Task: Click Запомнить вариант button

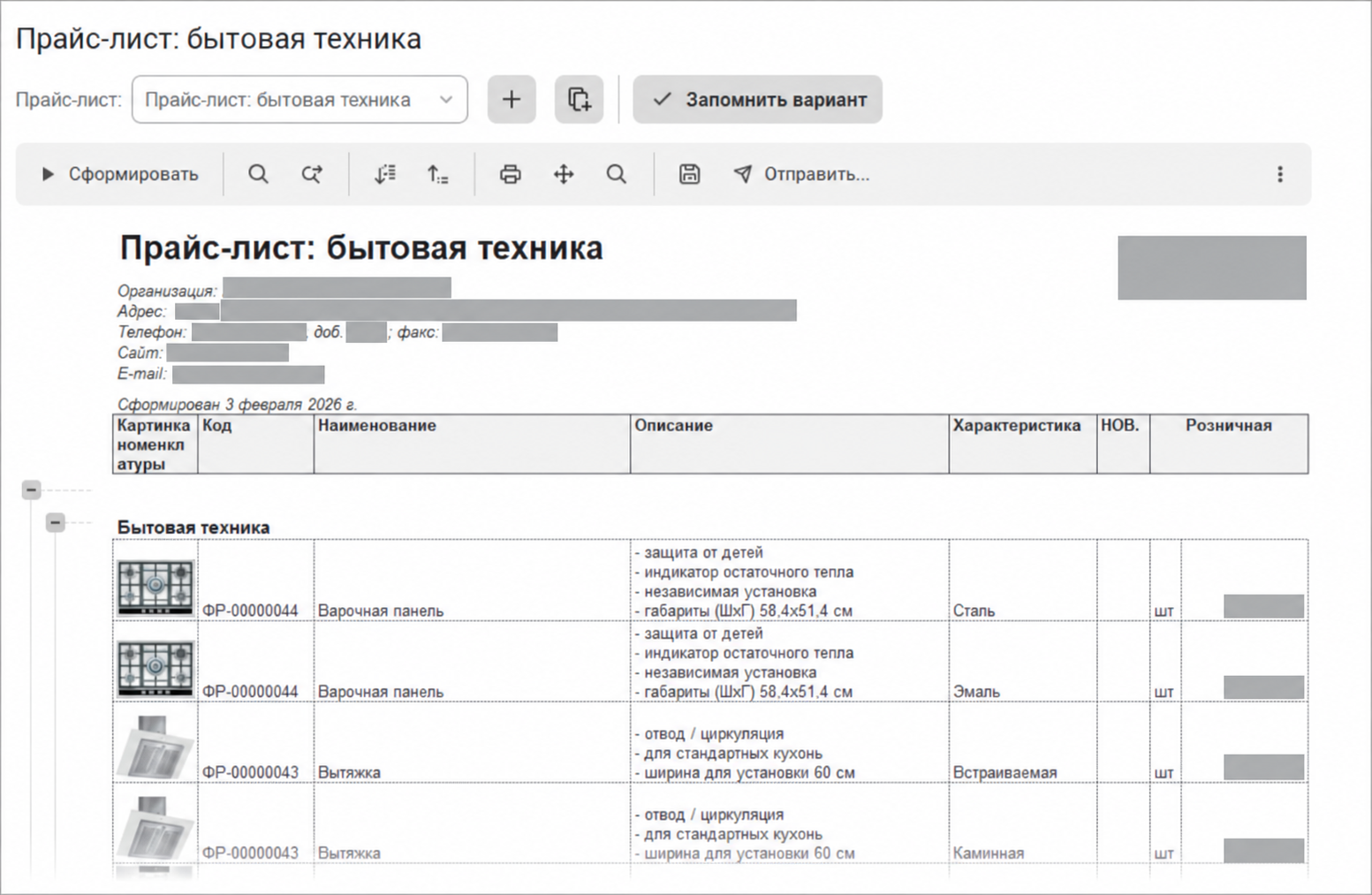Action: point(757,99)
